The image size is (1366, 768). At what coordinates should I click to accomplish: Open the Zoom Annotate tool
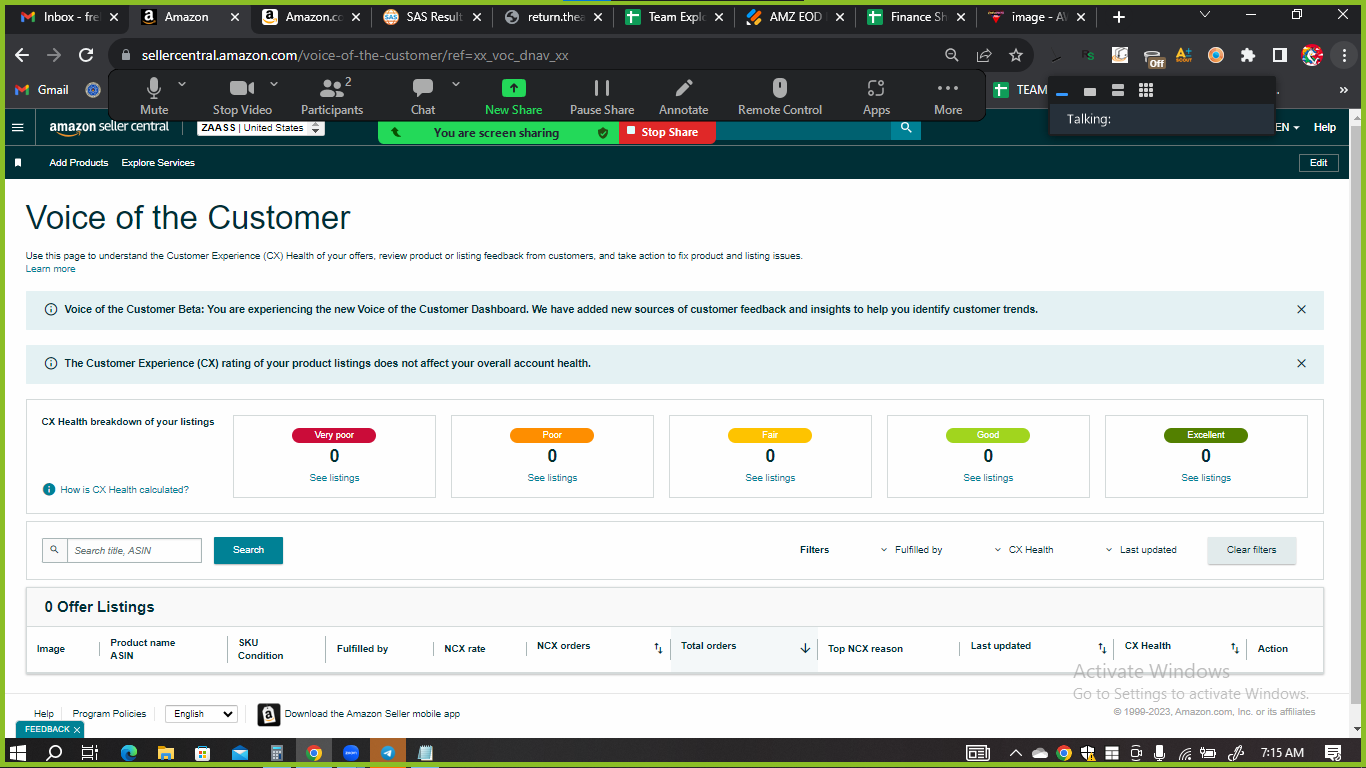pyautogui.click(x=684, y=96)
